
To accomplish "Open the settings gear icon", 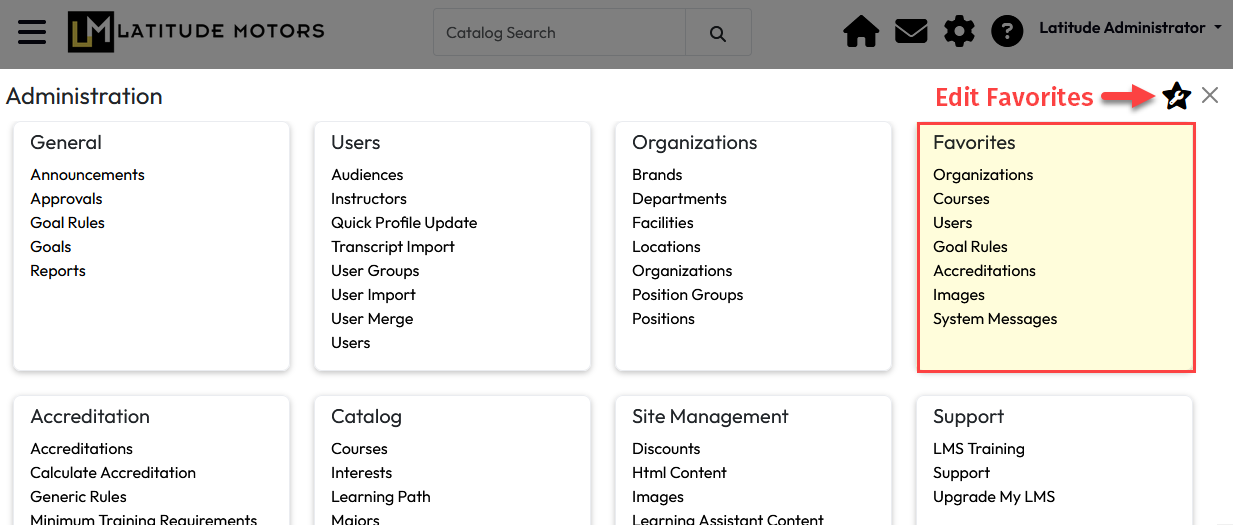I will [x=959, y=32].
